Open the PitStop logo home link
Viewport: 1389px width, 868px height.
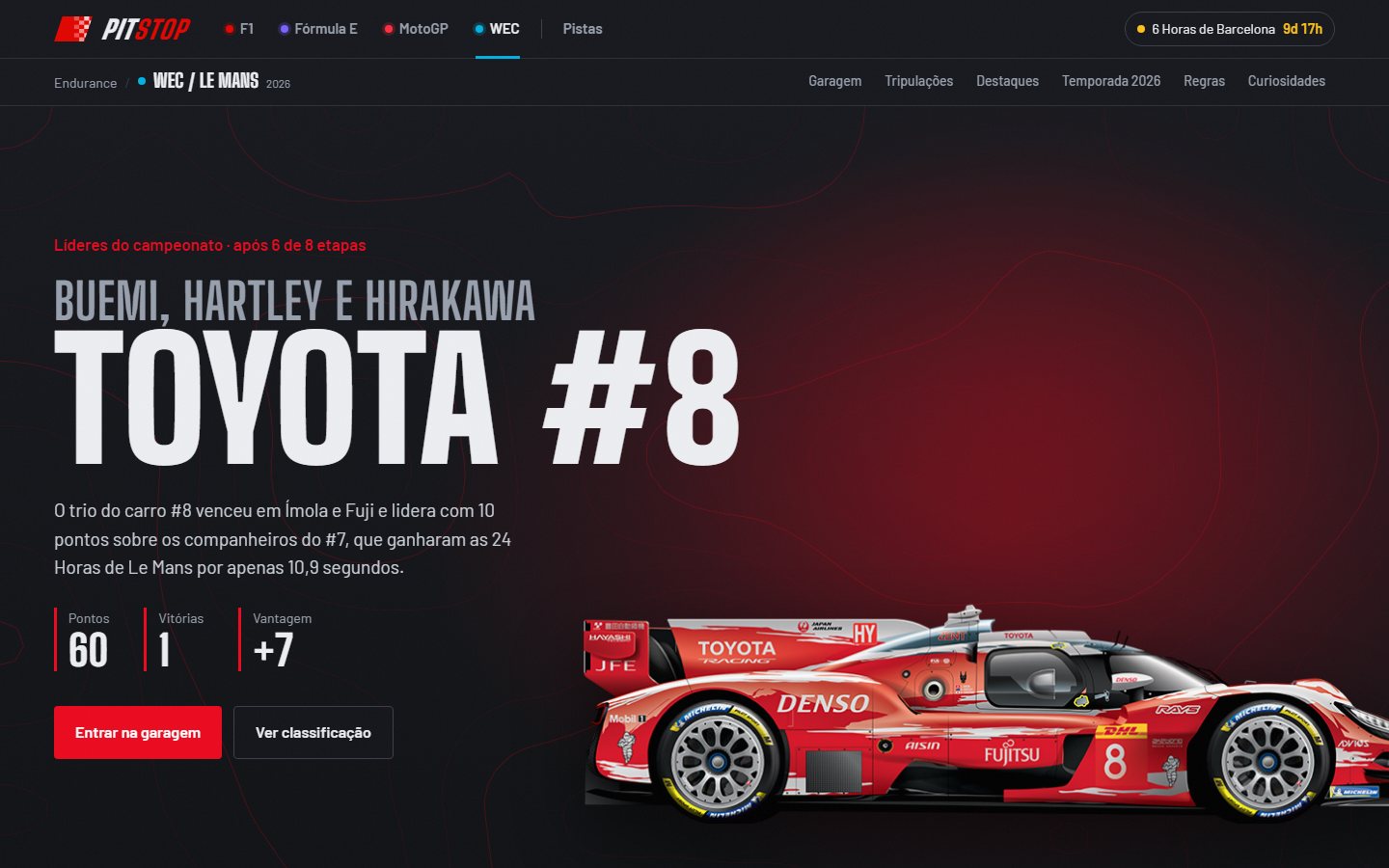coord(122,29)
